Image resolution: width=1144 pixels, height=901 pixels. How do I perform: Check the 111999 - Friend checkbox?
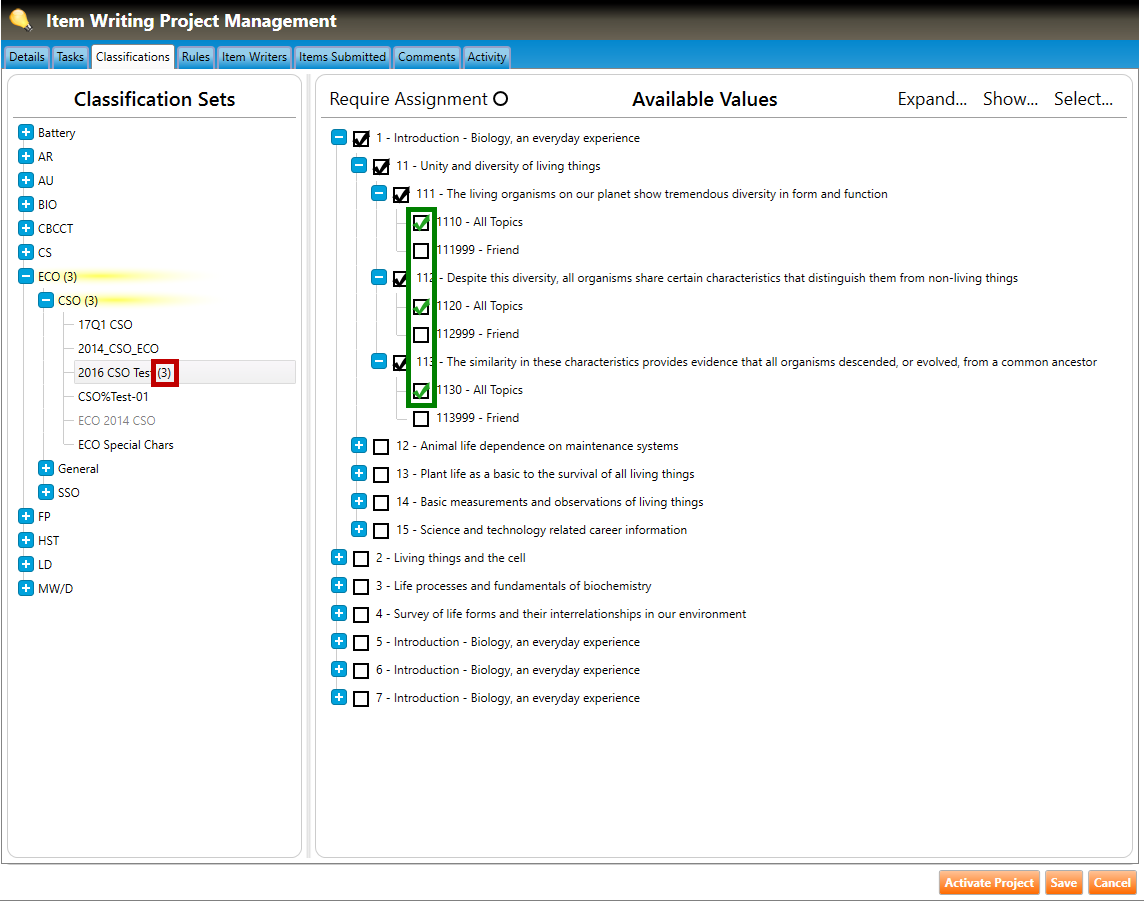(421, 251)
